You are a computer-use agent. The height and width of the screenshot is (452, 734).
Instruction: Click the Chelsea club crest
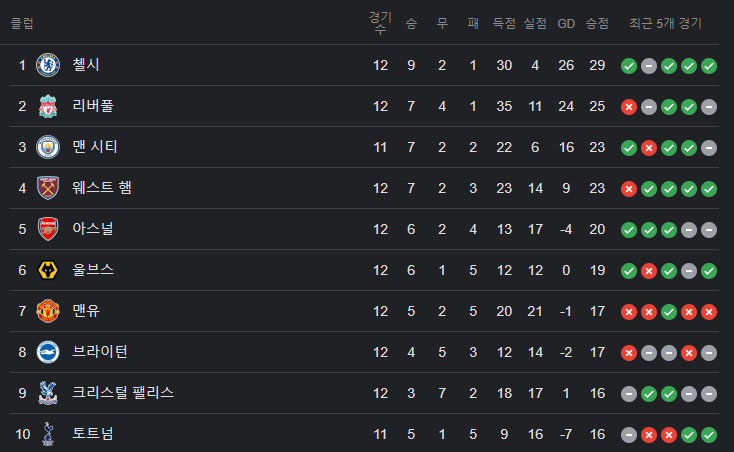point(48,65)
